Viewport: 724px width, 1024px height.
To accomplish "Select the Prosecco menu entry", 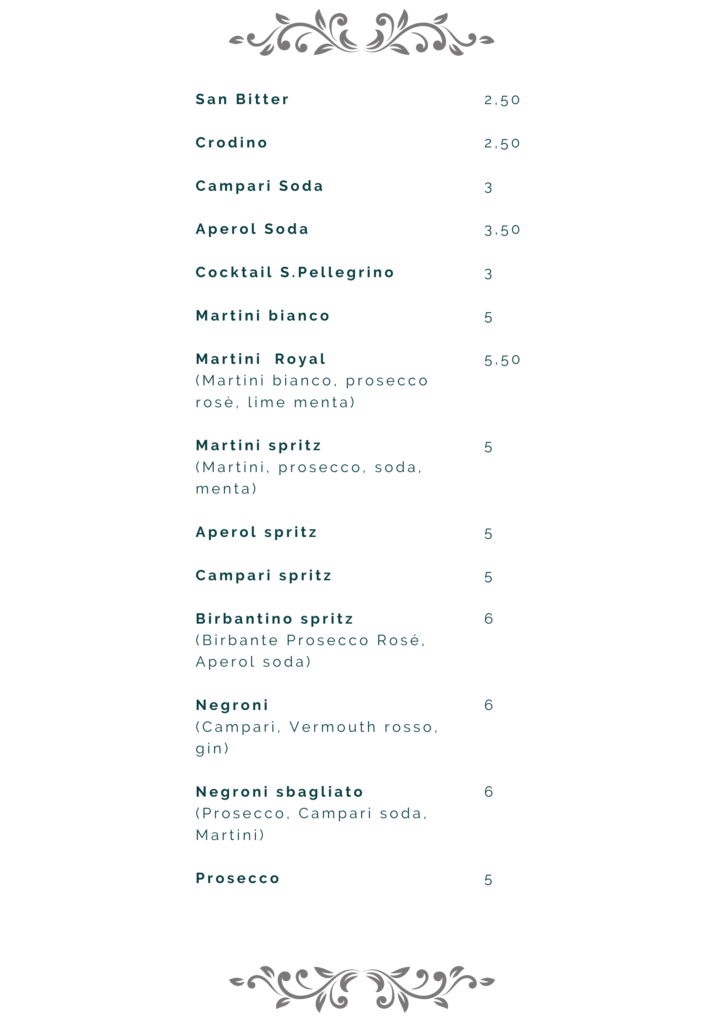I will point(238,878).
